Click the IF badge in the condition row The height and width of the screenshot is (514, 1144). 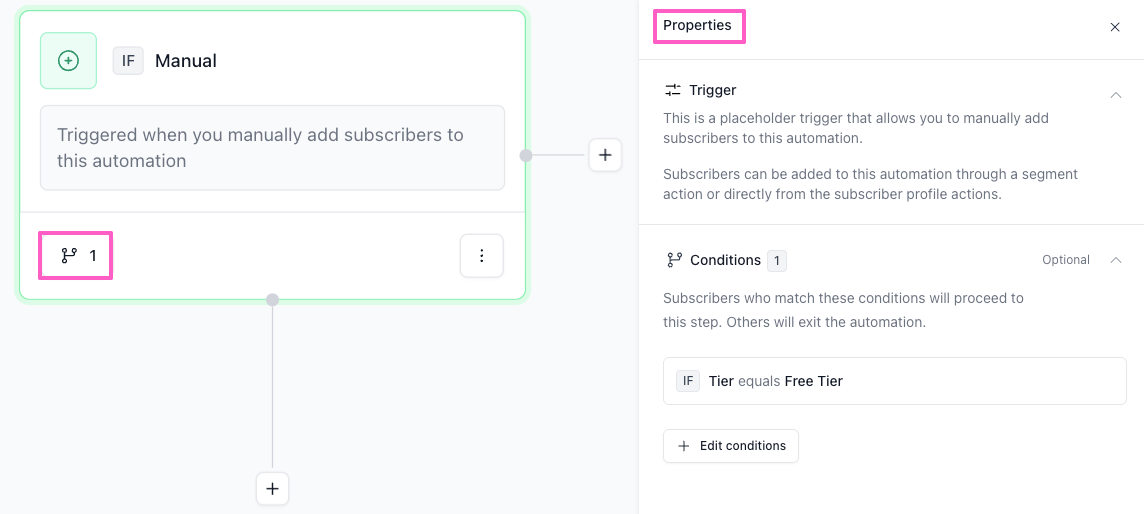pos(688,381)
